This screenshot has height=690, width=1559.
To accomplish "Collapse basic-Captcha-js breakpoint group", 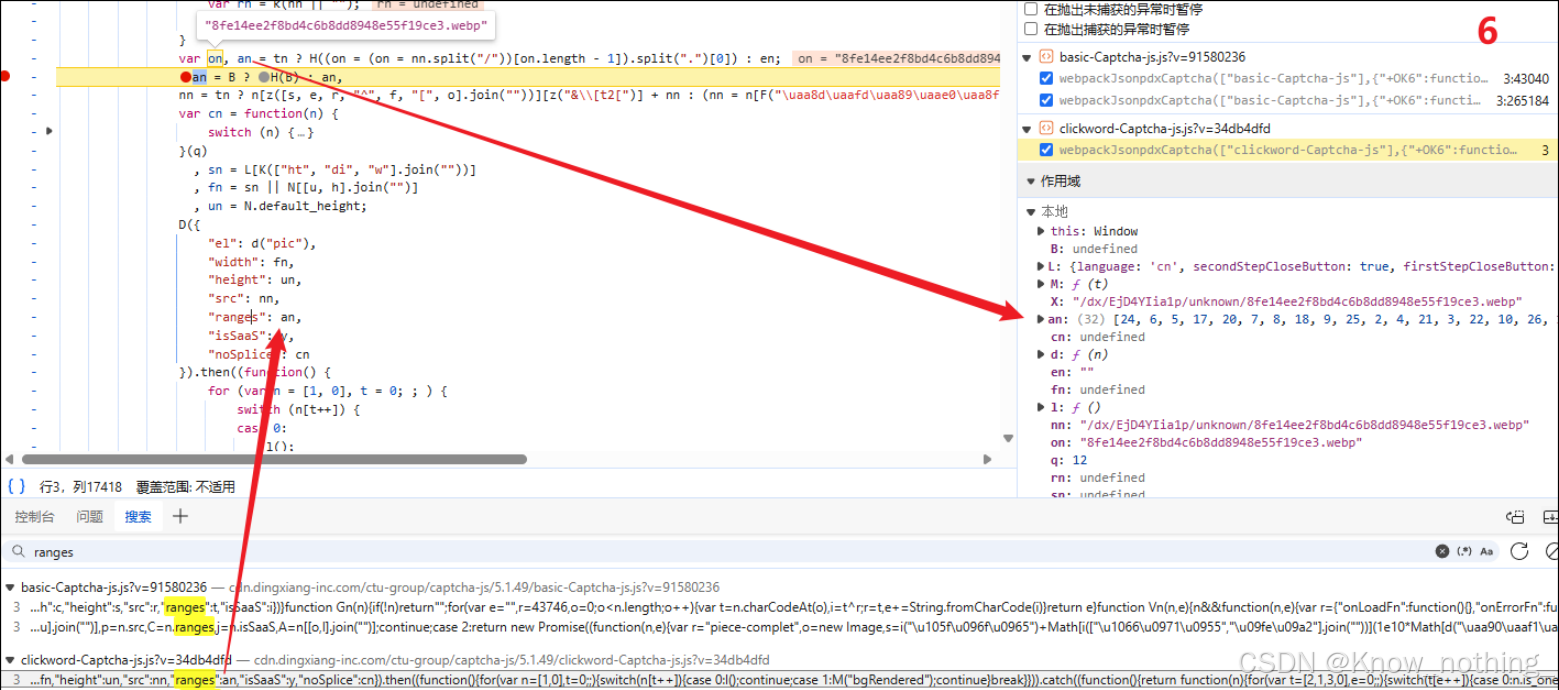I will click(x=1027, y=58).
